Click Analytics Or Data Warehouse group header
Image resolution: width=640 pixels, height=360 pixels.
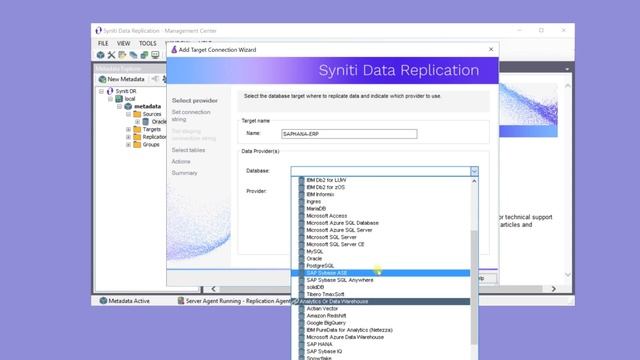tap(380, 302)
